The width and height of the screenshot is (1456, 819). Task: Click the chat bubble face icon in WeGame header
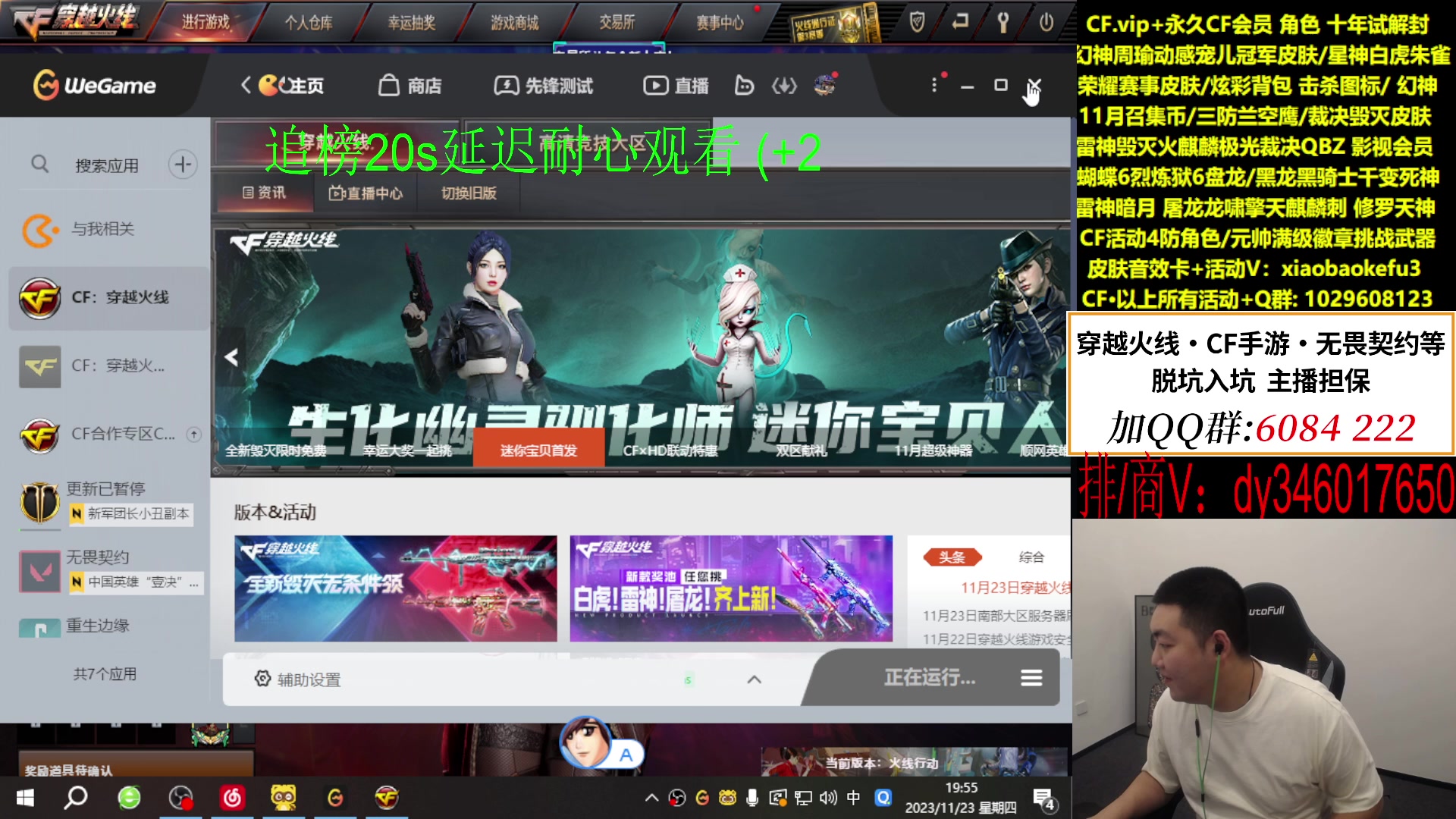(x=744, y=86)
